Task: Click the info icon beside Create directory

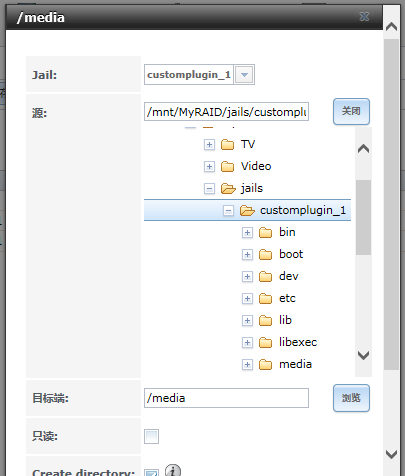Action: (173, 470)
